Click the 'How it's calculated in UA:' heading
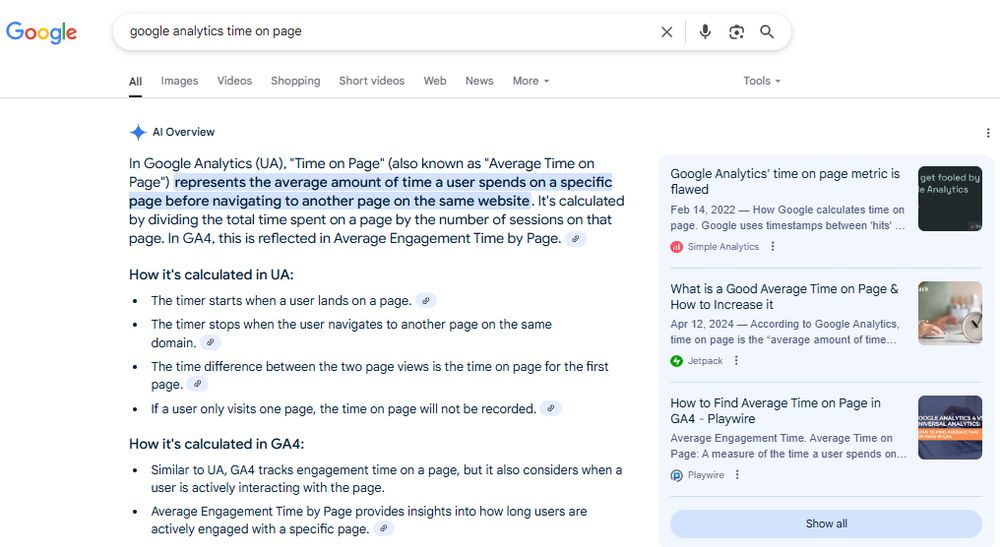Image resolution: width=1000 pixels, height=547 pixels. pos(211,275)
